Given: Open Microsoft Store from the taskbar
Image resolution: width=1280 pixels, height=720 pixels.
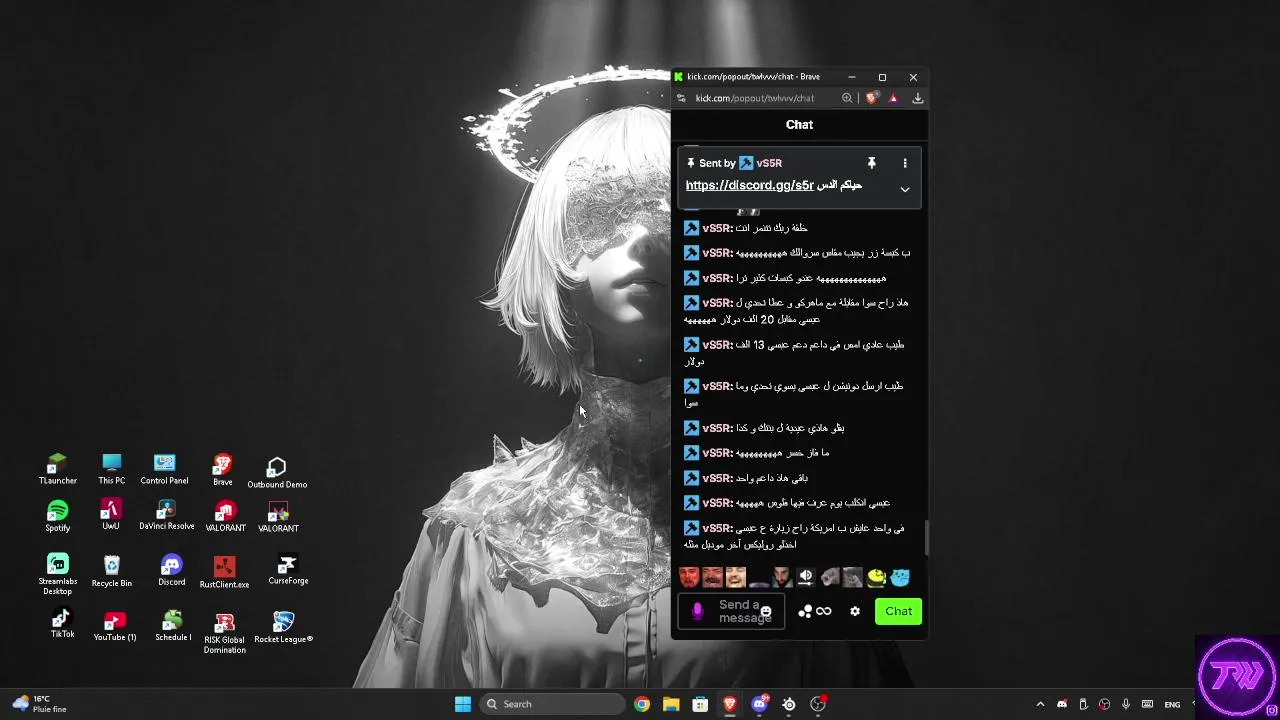Looking at the screenshot, I should click(x=700, y=704).
